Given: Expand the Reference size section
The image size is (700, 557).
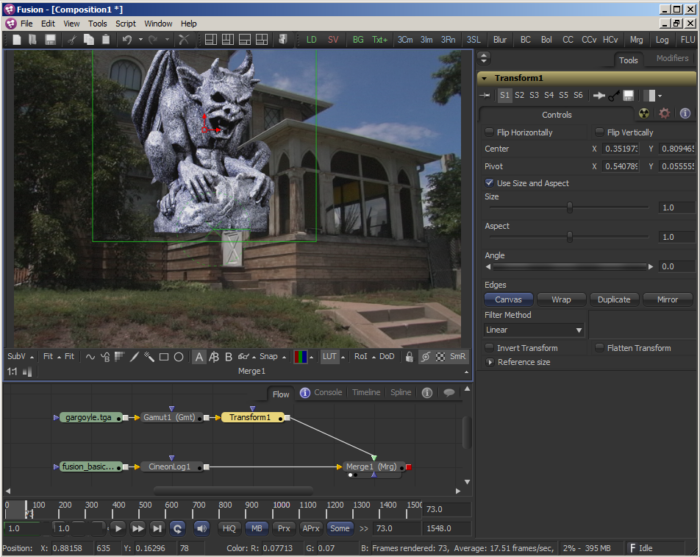Looking at the screenshot, I should click(x=490, y=362).
